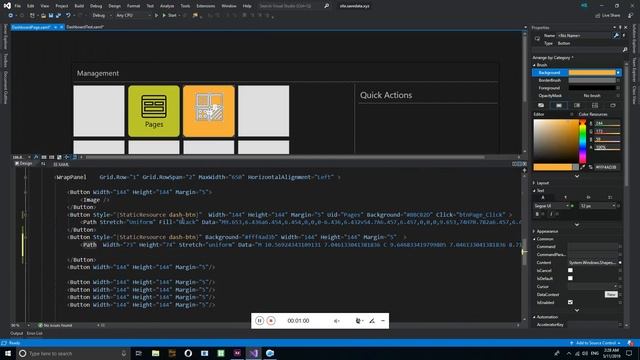Image resolution: width=640 pixels, height=360 pixels.
Task: Choose the Brush resources icon
Action: point(613,106)
